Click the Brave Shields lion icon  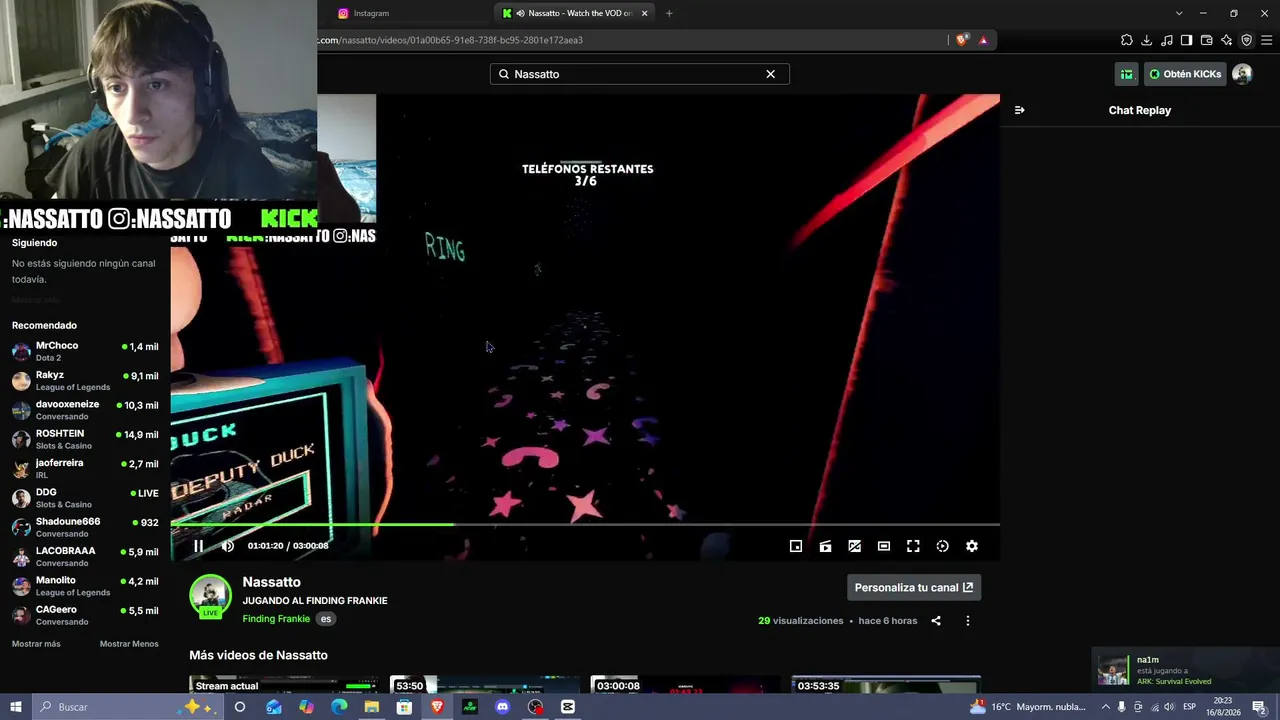click(x=962, y=40)
